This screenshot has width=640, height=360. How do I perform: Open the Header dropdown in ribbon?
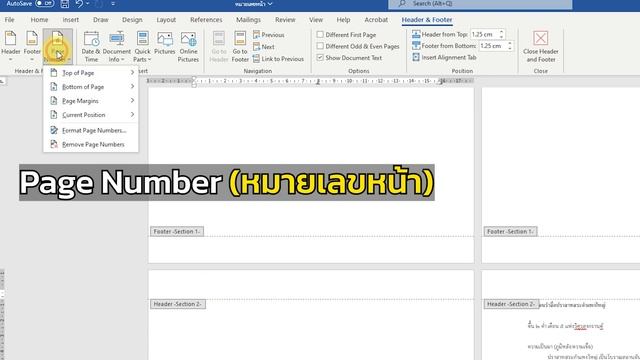point(11,46)
